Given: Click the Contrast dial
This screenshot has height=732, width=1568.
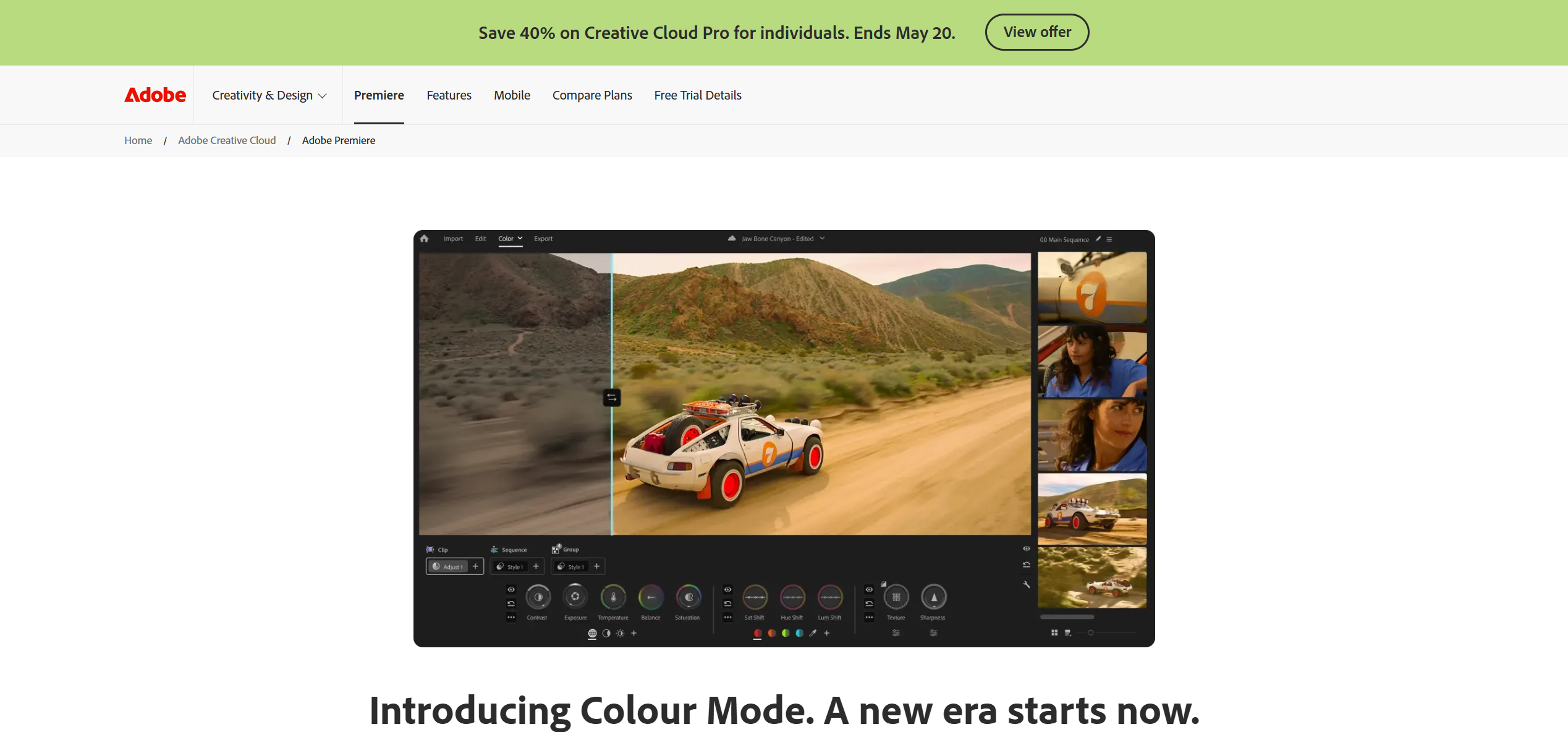Looking at the screenshot, I should pos(538,597).
